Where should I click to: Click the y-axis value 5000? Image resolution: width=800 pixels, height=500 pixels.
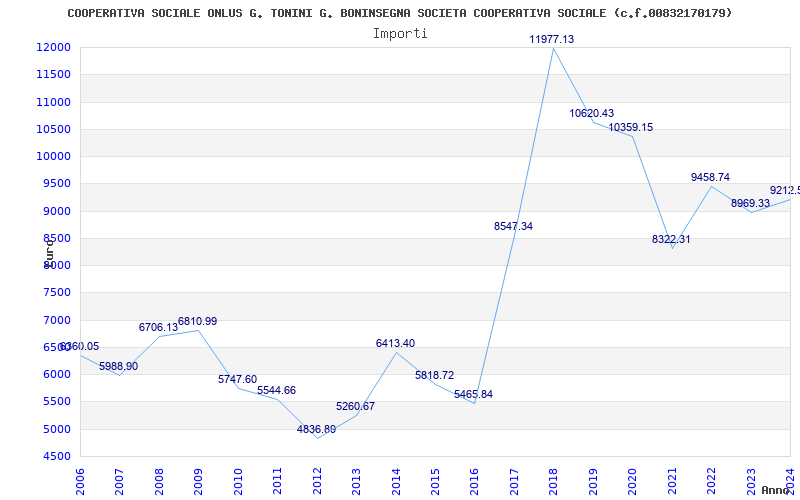coord(56,429)
